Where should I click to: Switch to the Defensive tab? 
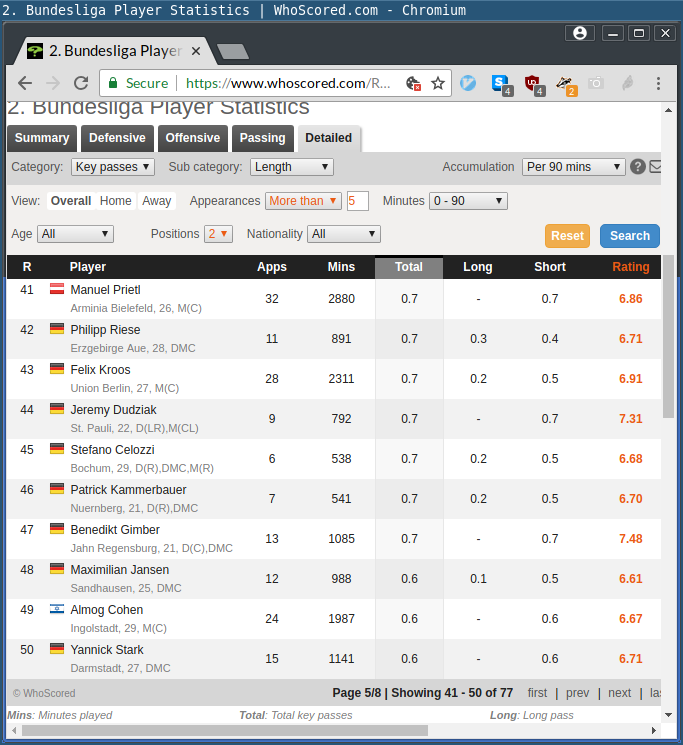point(117,138)
